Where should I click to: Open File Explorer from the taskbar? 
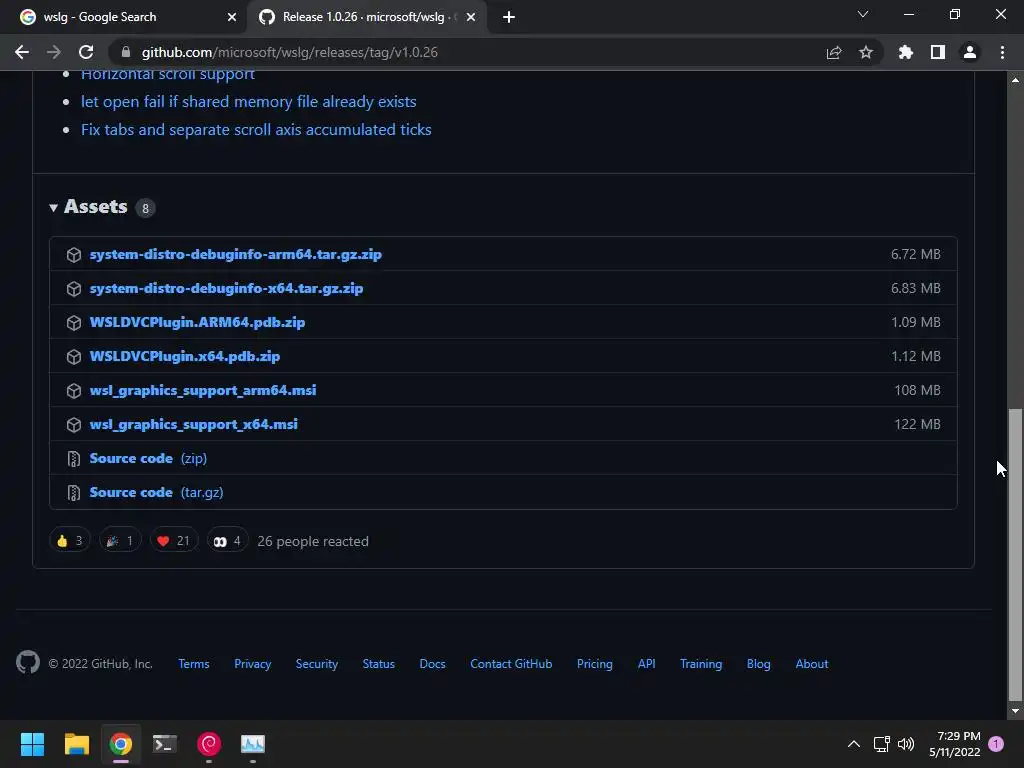[76, 744]
